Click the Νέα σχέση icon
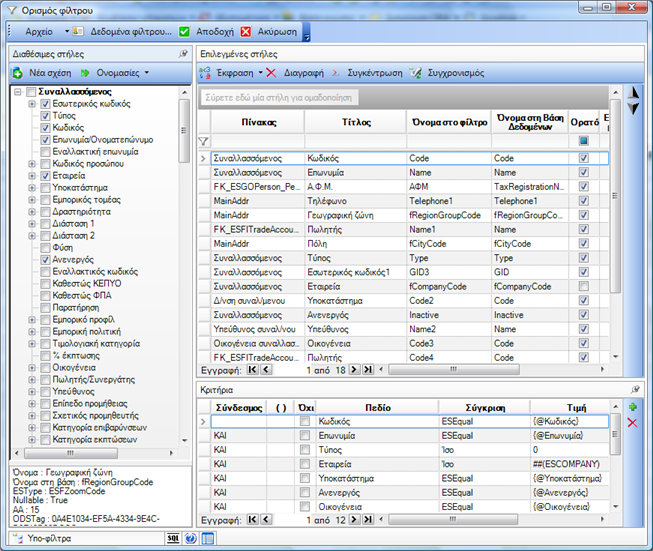The width and height of the screenshot is (653, 551). click(17, 73)
